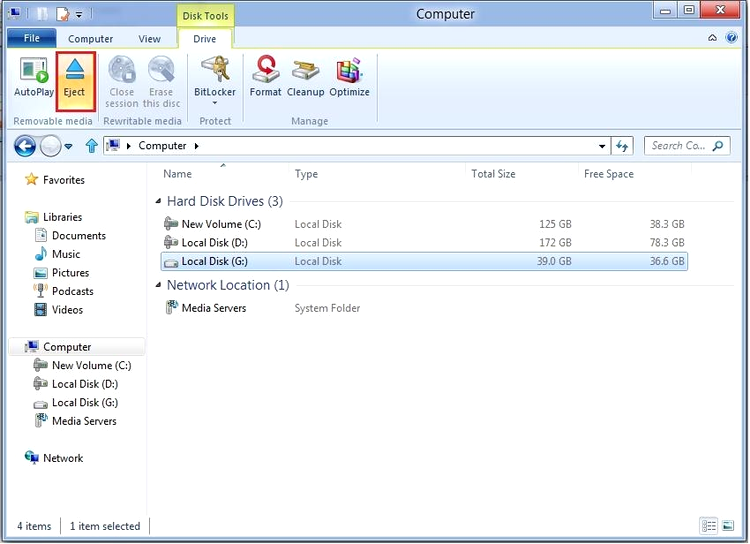Open the address bar history dropdown
Screen dimensions: 750x544
(602, 146)
